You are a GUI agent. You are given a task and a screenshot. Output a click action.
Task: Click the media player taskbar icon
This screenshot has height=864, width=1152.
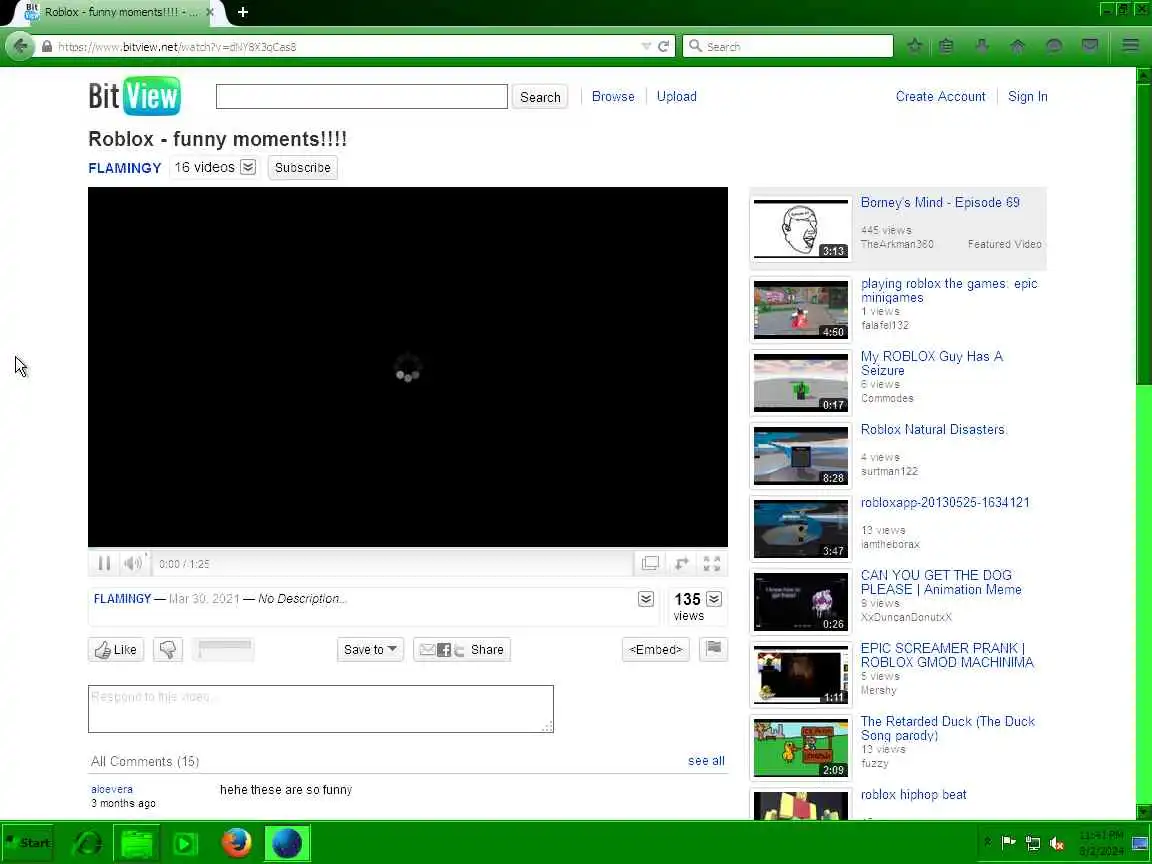coord(185,843)
